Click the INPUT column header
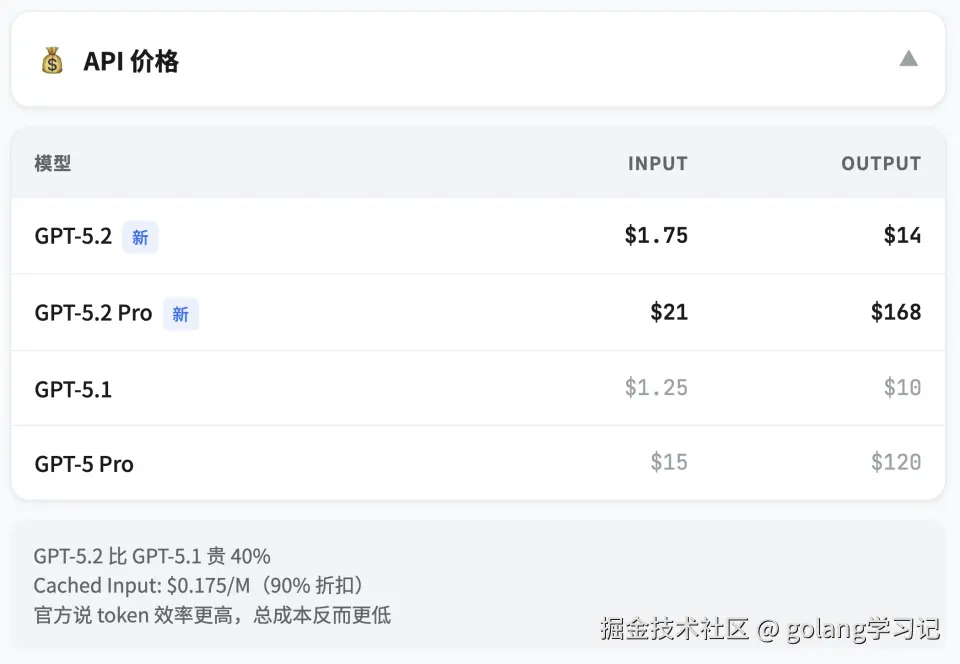This screenshot has height=664, width=960. 657,164
